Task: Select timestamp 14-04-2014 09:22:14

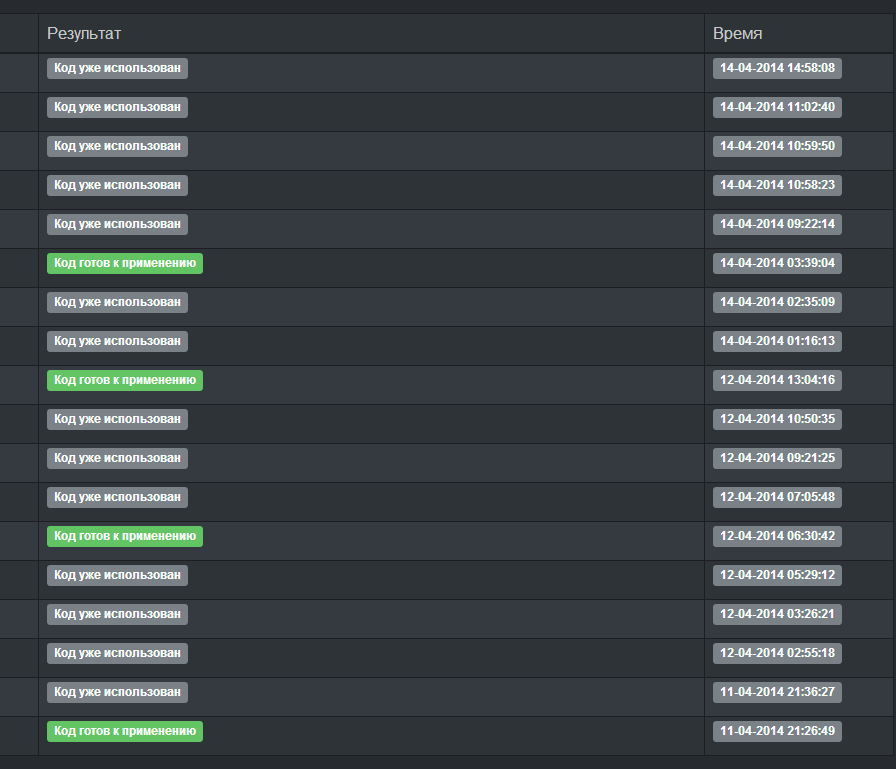Action: click(777, 225)
